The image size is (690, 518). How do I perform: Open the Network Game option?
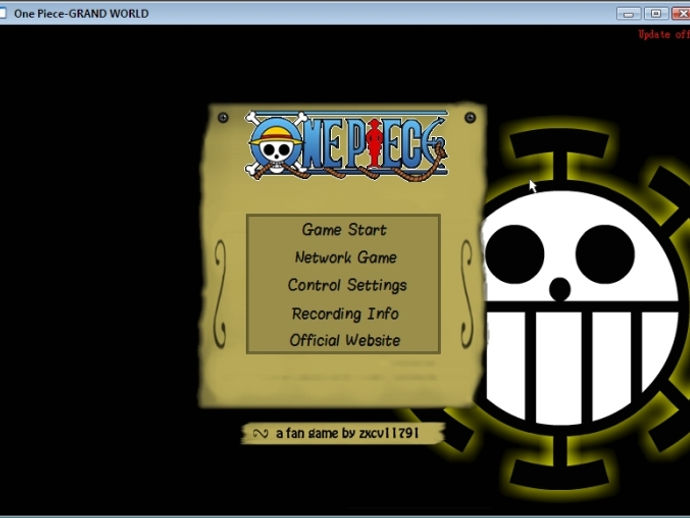pyautogui.click(x=345, y=257)
